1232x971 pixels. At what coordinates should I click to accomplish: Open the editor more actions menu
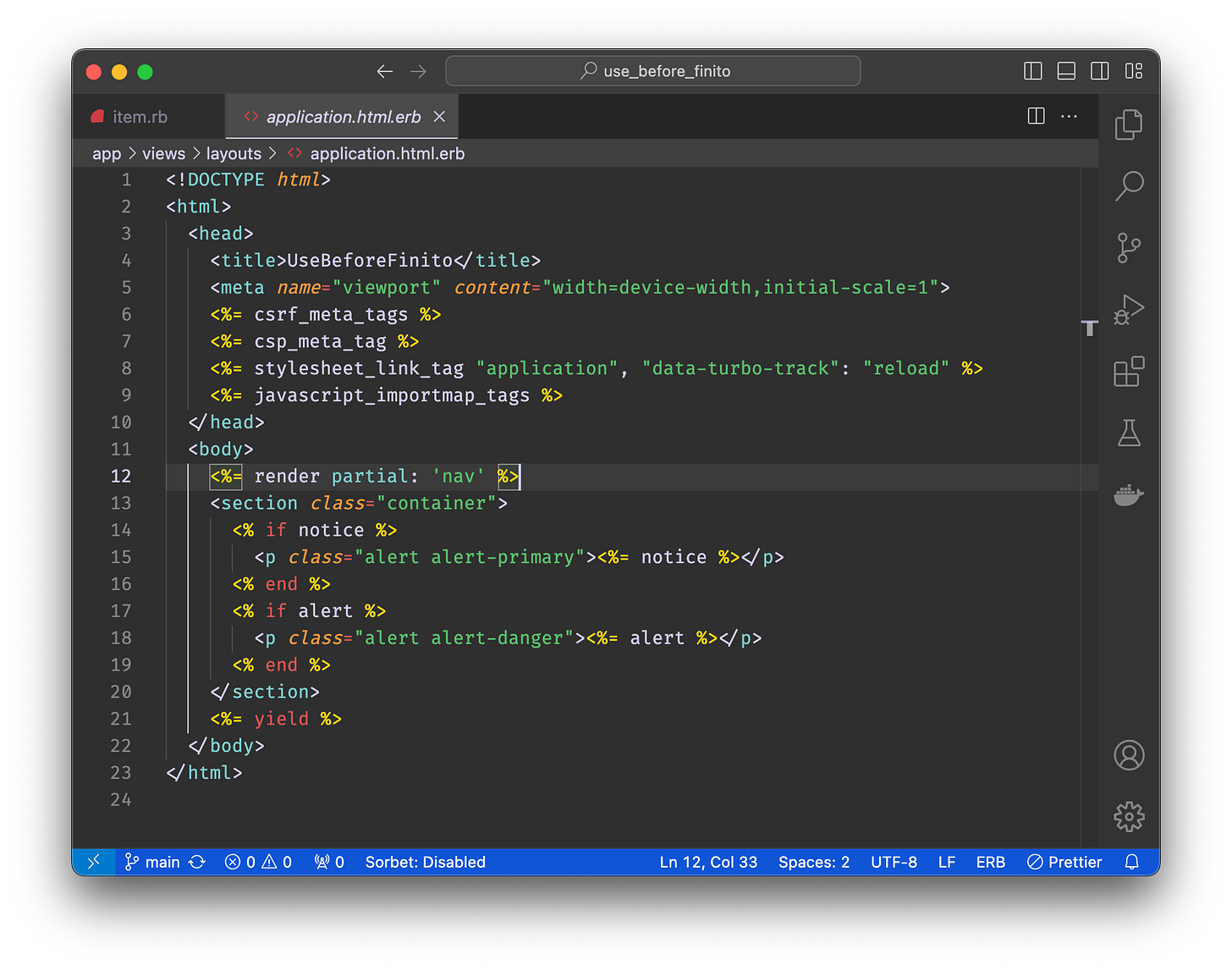(1069, 116)
